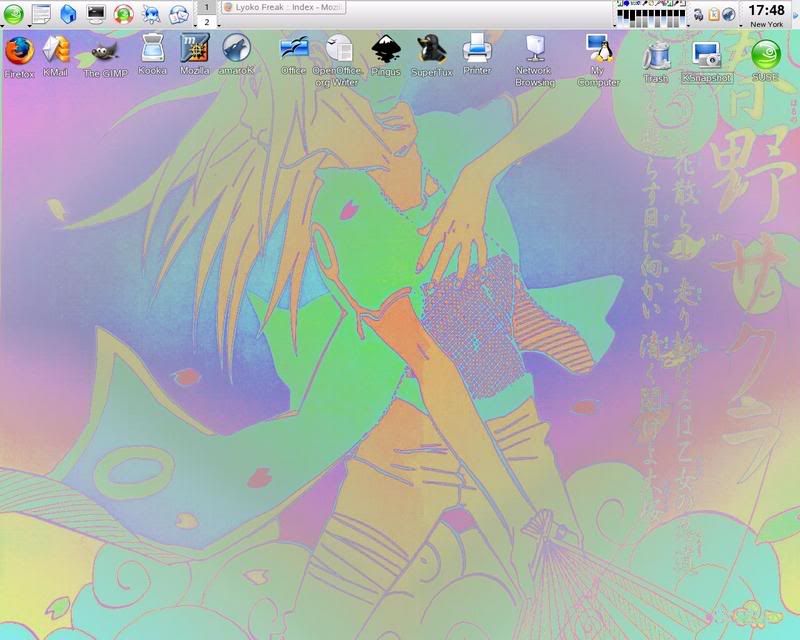This screenshot has height=640, width=800.
Task: Launch the Konsole terminal from the panel
Action: point(96,14)
